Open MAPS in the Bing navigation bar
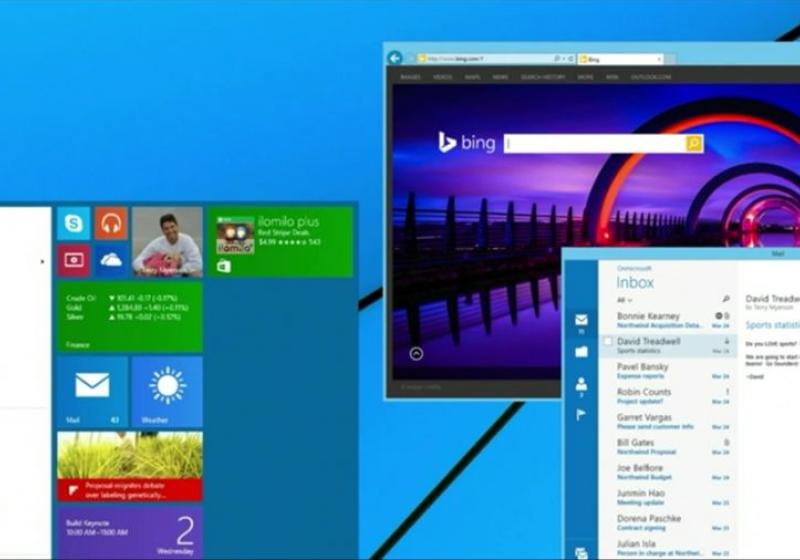The height and width of the screenshot is (560, 800). (x=472, y=77)
